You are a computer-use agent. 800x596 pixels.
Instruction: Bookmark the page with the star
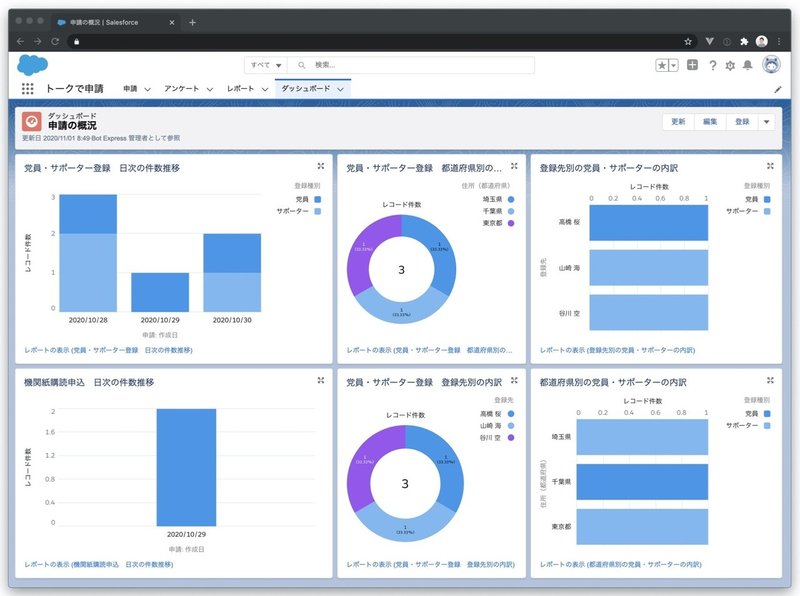688,41
